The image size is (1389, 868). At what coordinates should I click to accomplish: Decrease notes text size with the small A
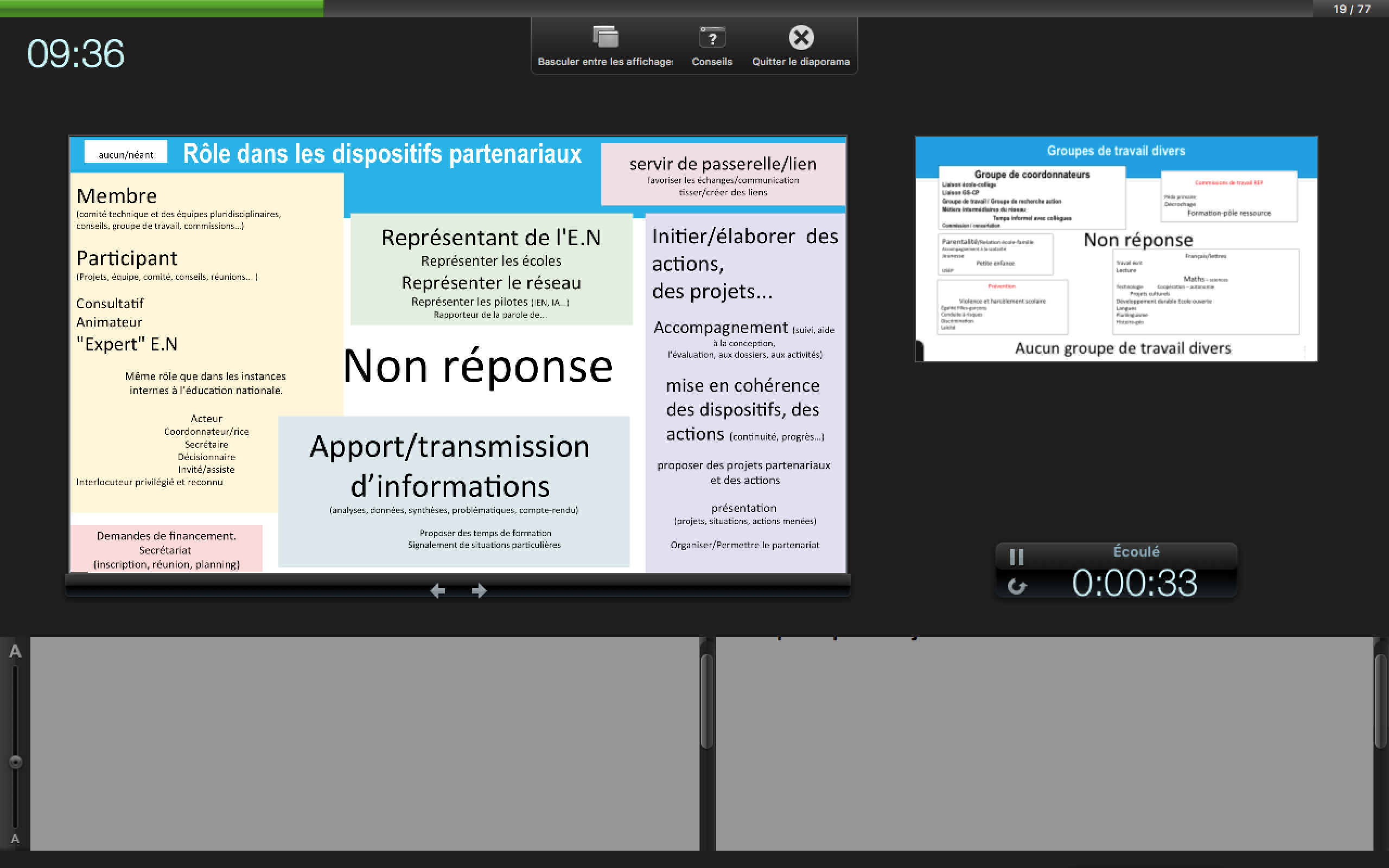tap(15, 839)
